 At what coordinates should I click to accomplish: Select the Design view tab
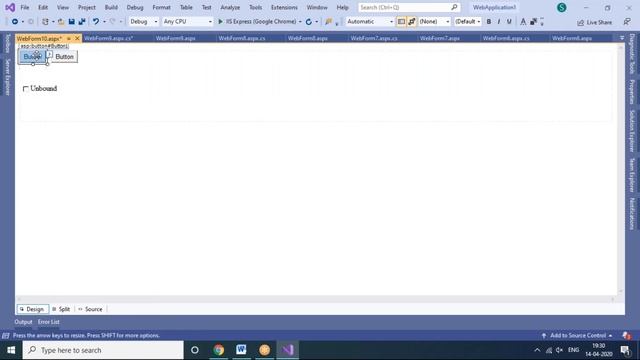coord(32,309)
